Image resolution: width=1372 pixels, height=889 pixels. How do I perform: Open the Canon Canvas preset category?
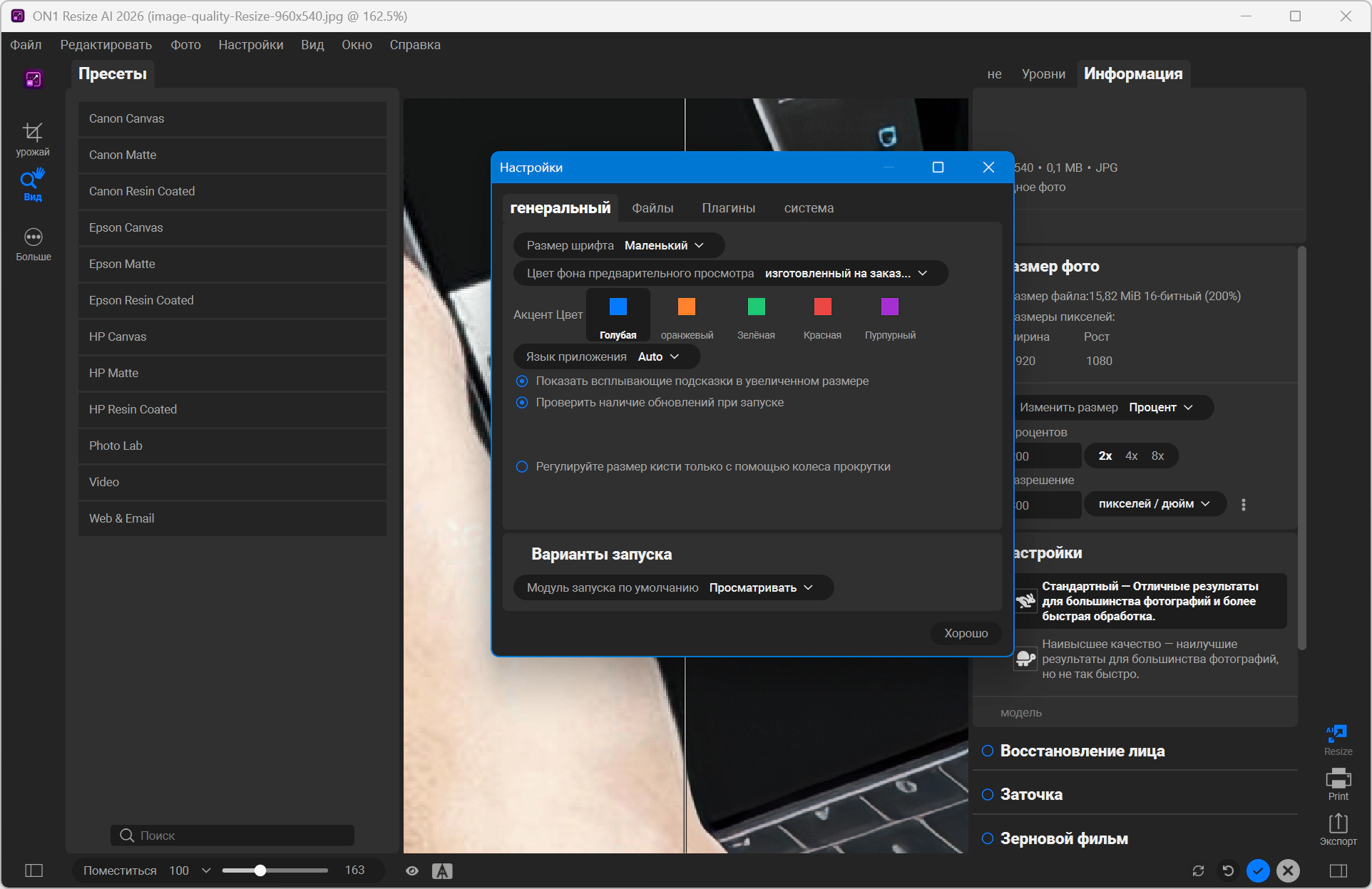pos(232,118)
